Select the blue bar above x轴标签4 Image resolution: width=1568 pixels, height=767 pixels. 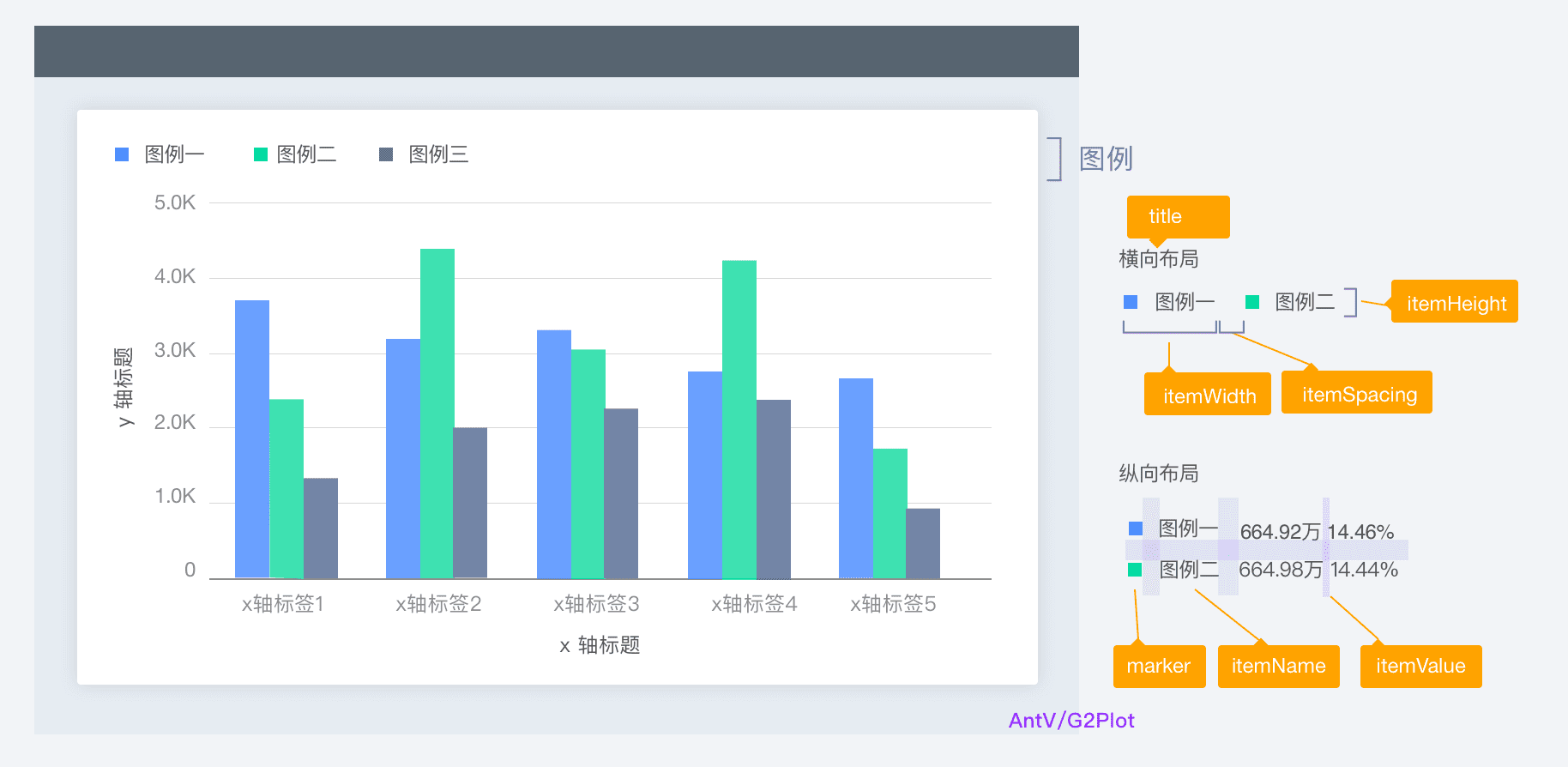click(x=705, y=475)
